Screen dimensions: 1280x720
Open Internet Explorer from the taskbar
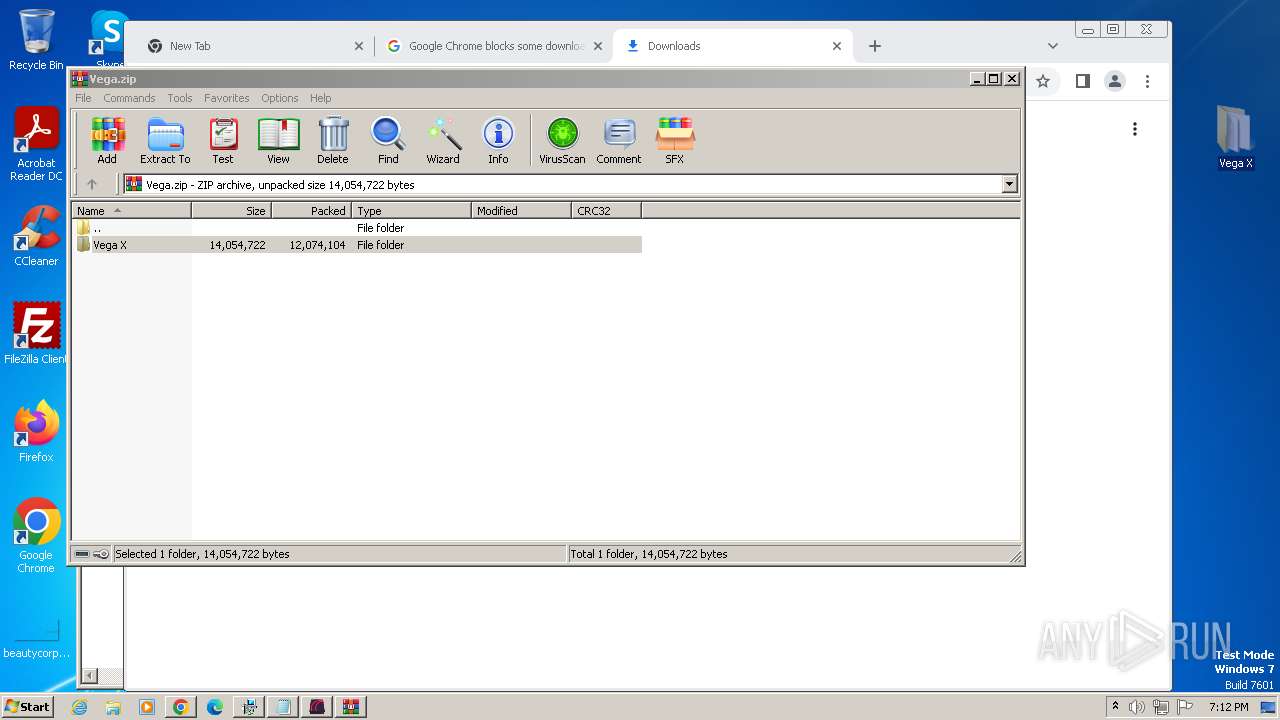[80, 707]
